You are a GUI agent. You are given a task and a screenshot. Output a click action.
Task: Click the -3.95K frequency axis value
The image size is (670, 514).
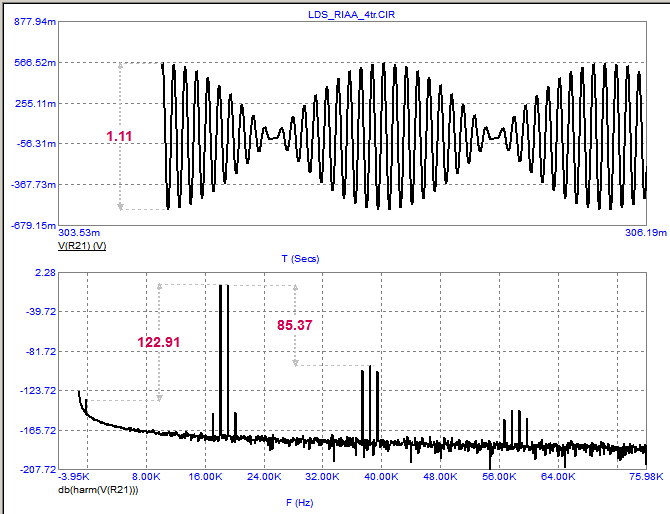(x=73, y=476)
